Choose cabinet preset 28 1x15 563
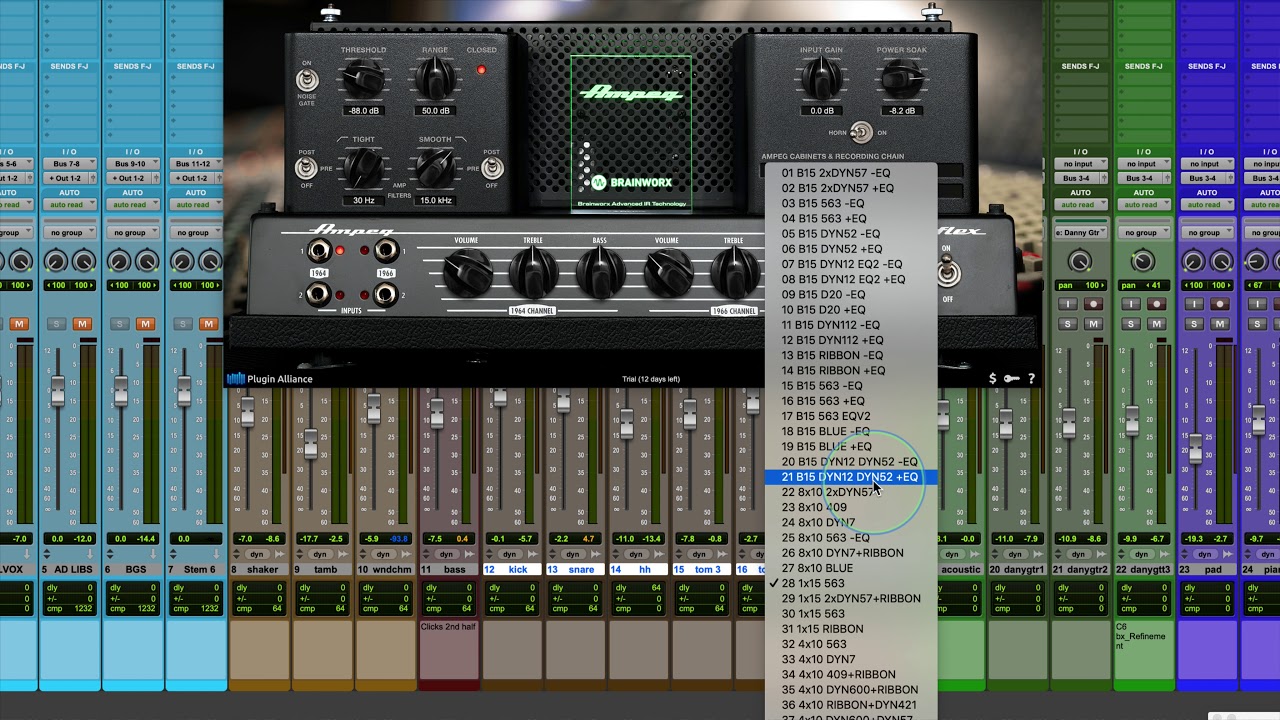 pos(851,583)
